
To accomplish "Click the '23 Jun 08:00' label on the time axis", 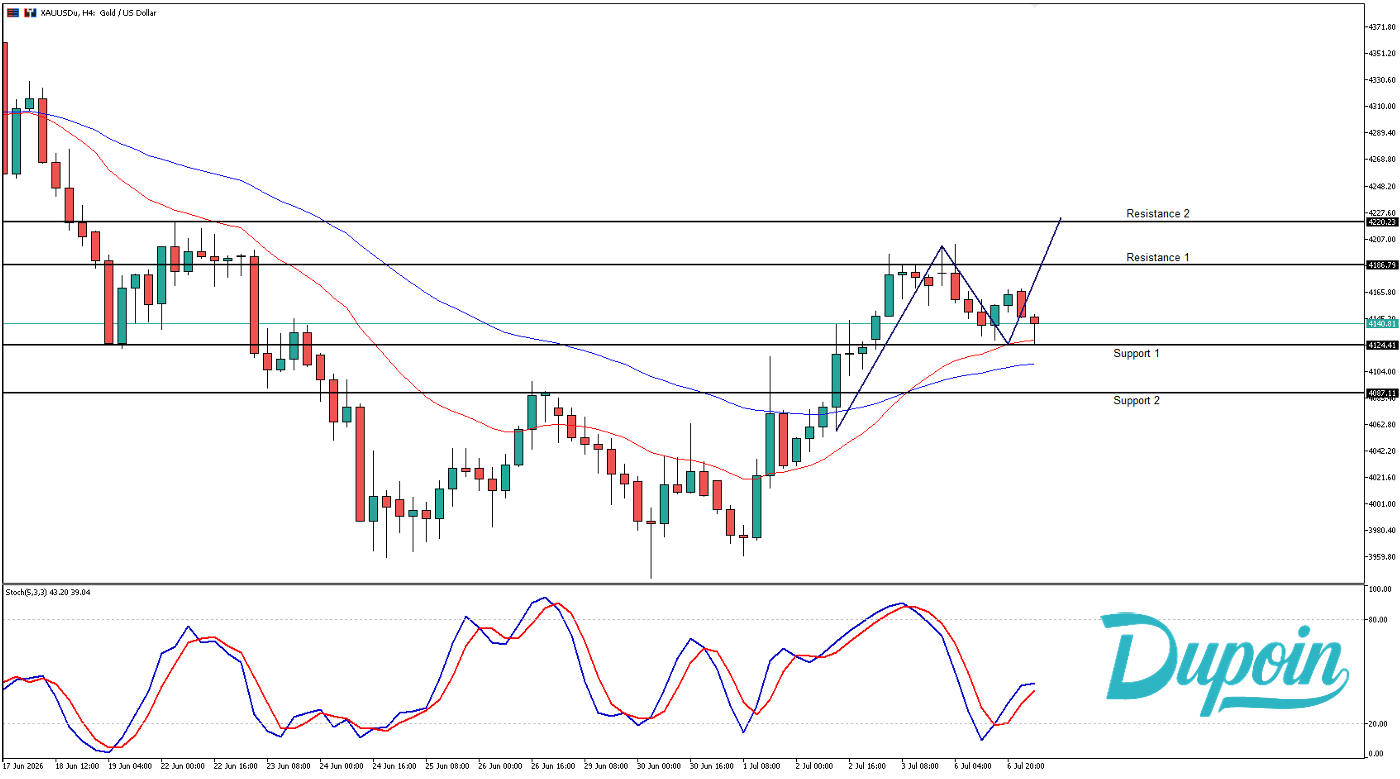I will 289,766.
